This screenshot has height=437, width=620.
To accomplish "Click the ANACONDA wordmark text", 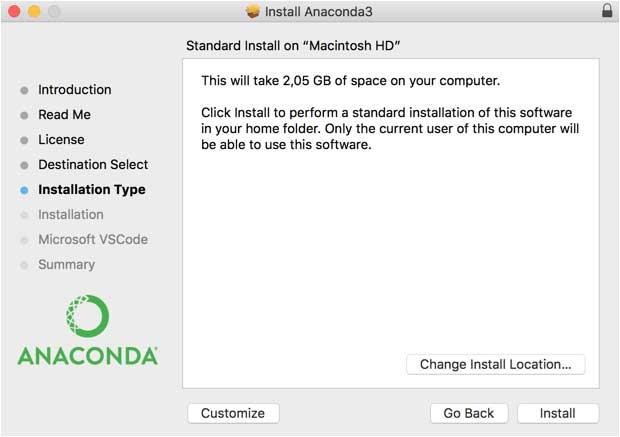I will coord(88,355).
